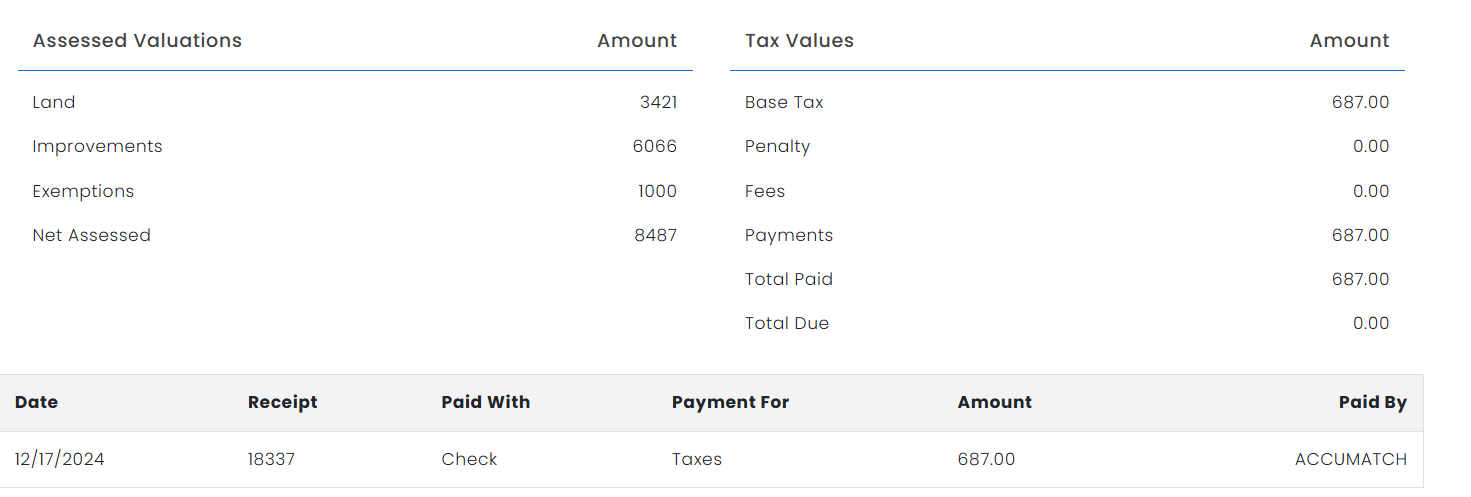The height and width of the screenshot is (497, 1471).
Task: Click the Exemptions row label
Action: 83,191
